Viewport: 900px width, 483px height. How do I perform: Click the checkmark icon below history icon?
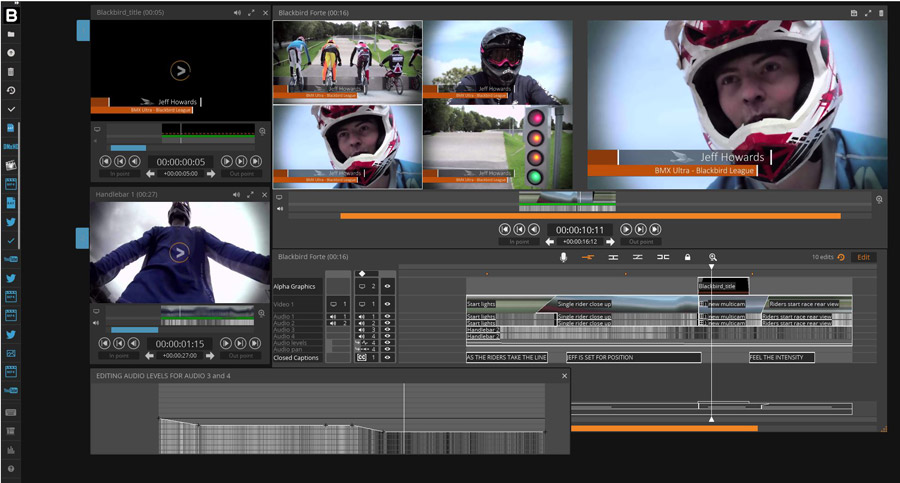pyautogui.click(x=11, y=109)
